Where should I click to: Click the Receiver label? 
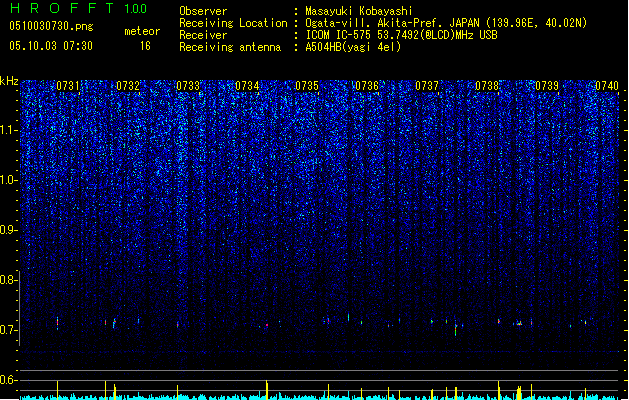(203, 35)
